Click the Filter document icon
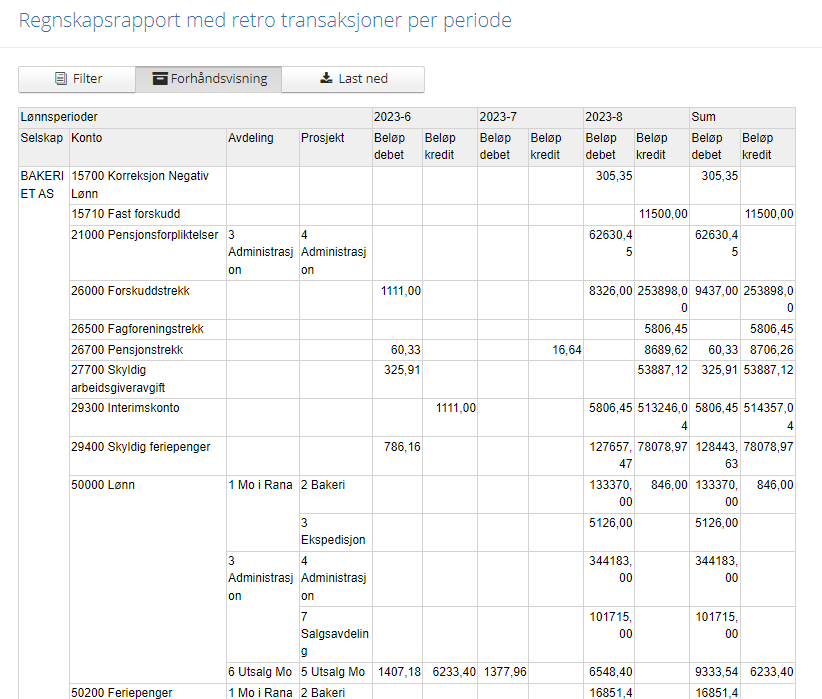This screenshot has height=699, width=822. click(61, 79)
